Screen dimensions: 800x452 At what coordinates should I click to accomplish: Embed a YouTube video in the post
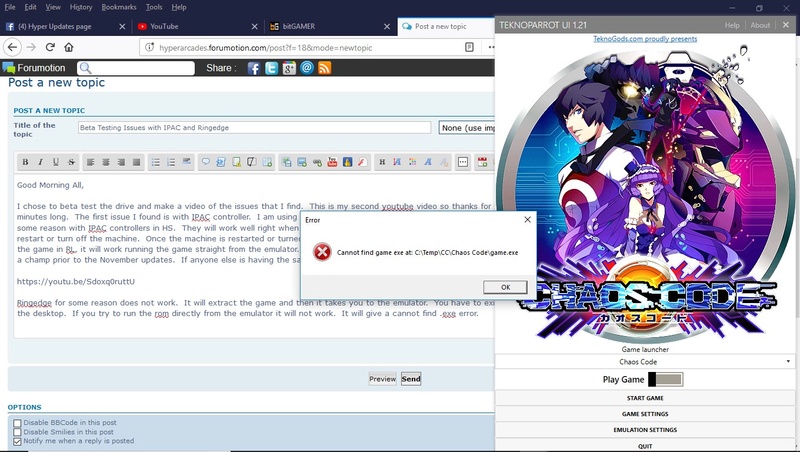[x=332, y=162]
